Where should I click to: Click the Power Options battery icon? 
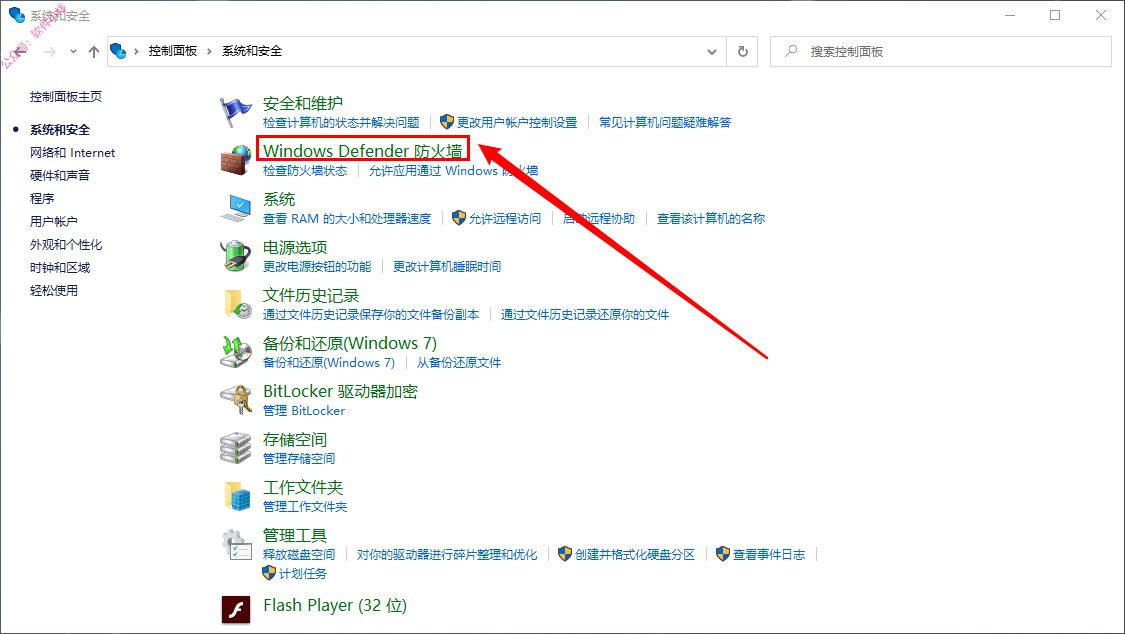(235, 256)
